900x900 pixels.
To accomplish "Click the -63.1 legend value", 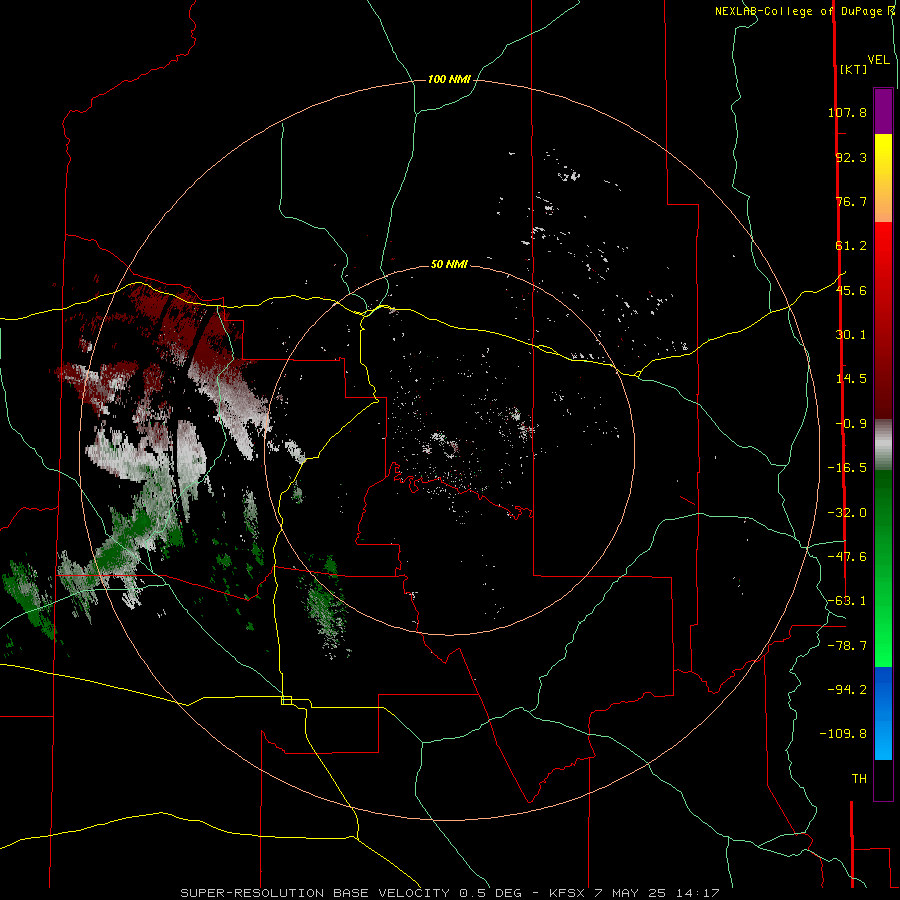I will 847,601.
